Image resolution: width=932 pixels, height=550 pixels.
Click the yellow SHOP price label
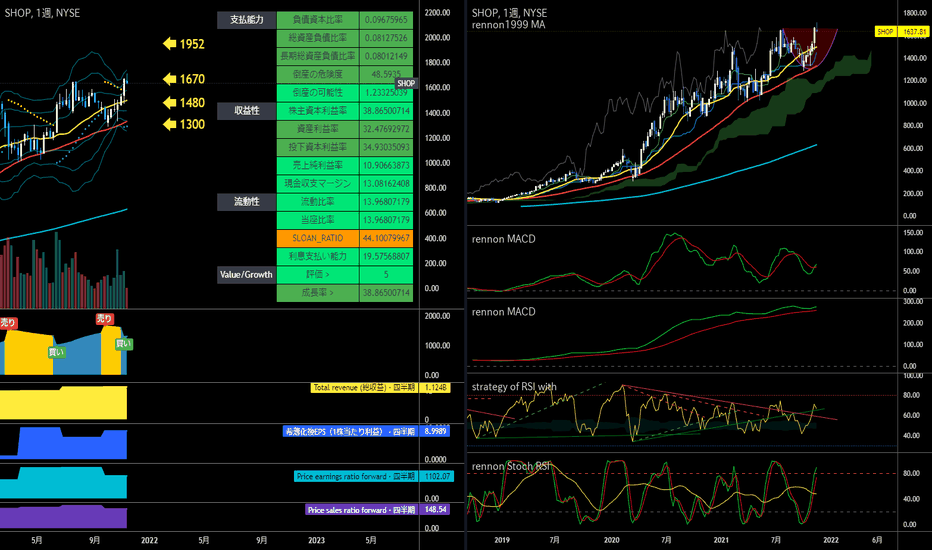coord(885,32)
